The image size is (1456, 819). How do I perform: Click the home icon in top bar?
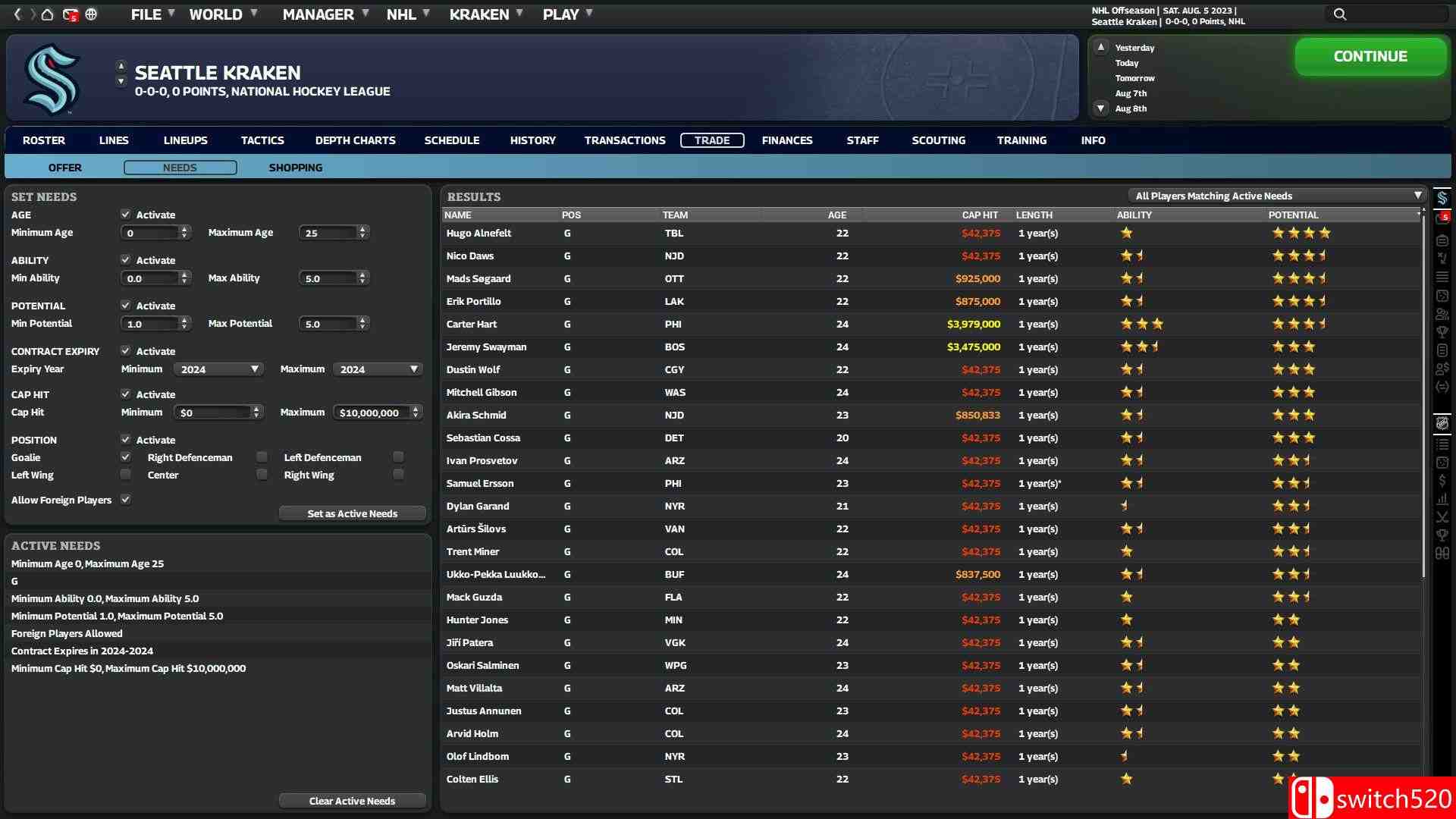click(x=47, y=14)
